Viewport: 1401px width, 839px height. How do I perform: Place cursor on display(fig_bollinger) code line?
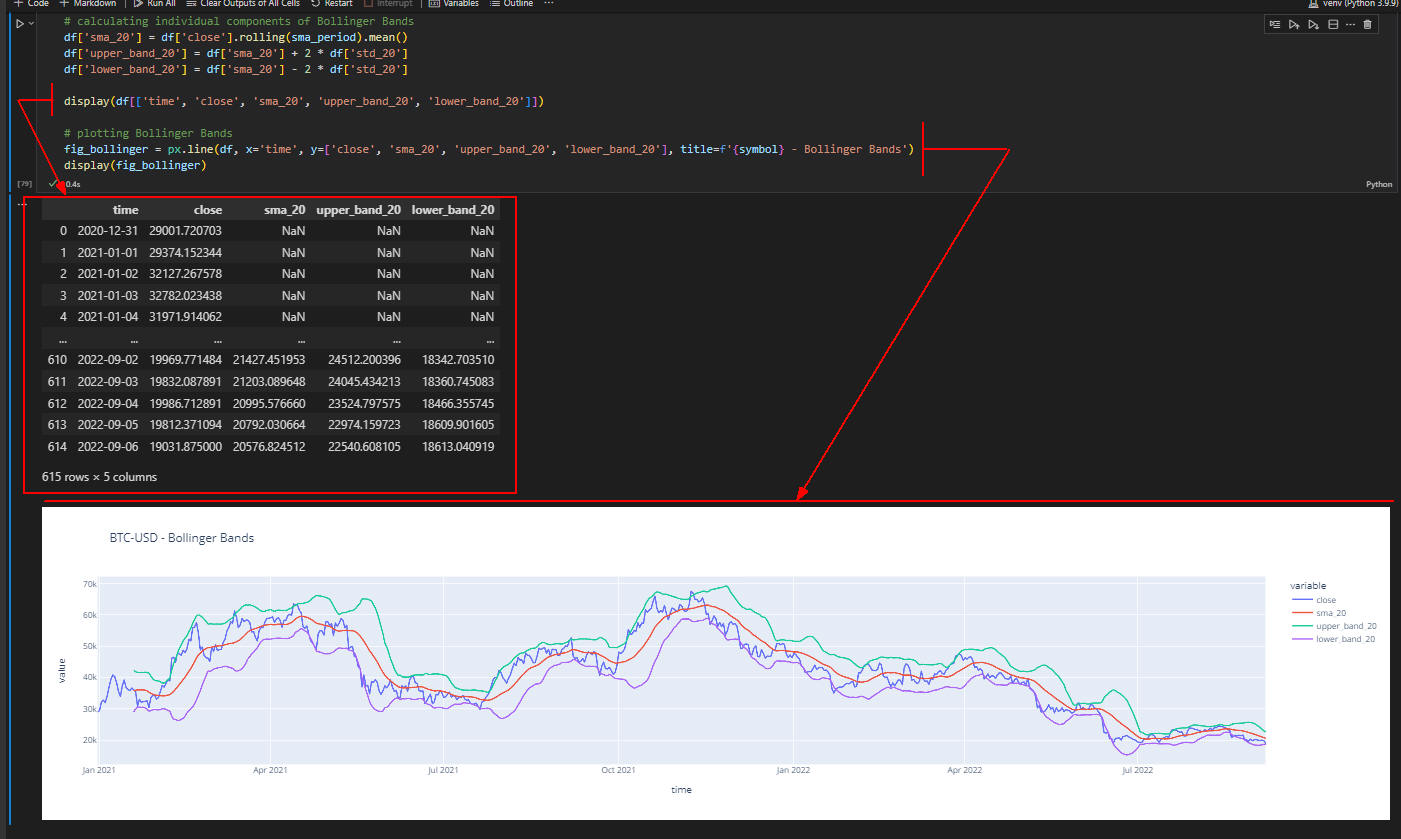tap(135, 165)
